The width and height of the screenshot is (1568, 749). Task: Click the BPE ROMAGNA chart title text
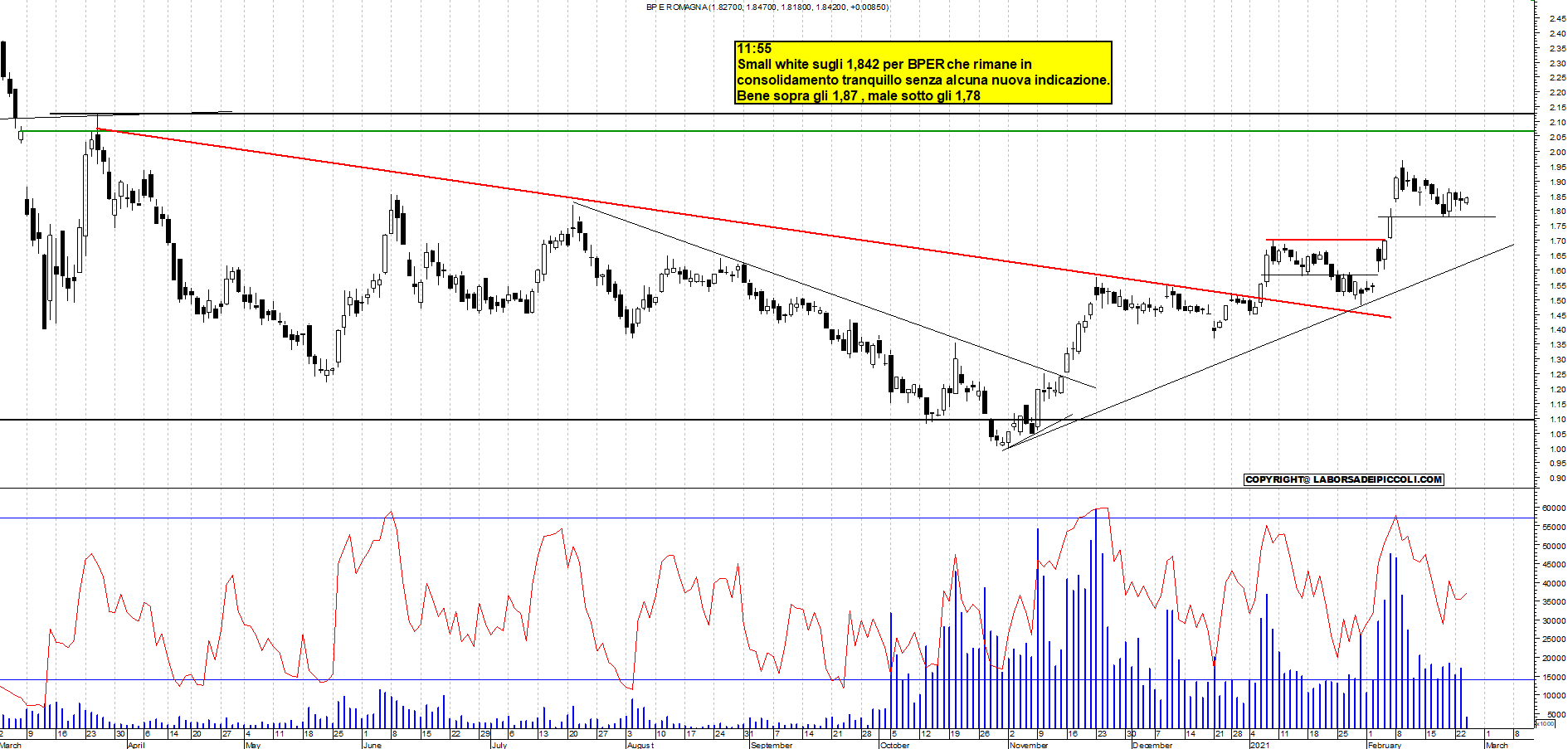point(767,7)
